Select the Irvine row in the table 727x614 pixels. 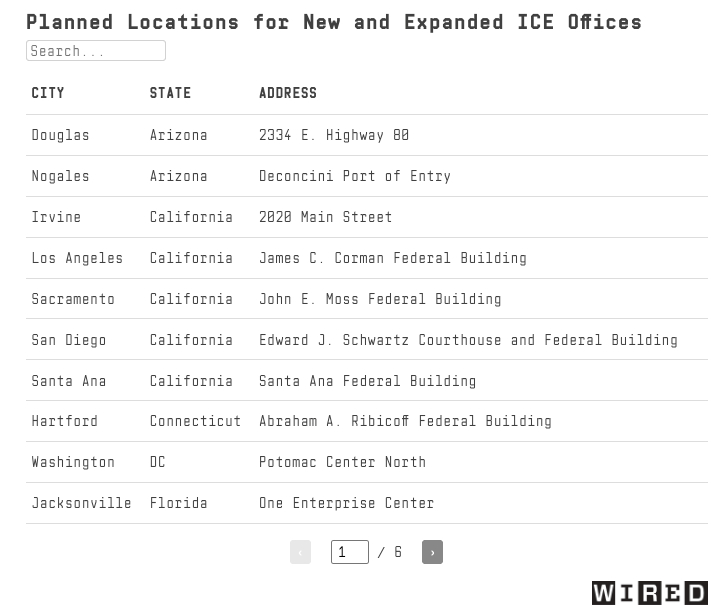(x=56, y=217)
